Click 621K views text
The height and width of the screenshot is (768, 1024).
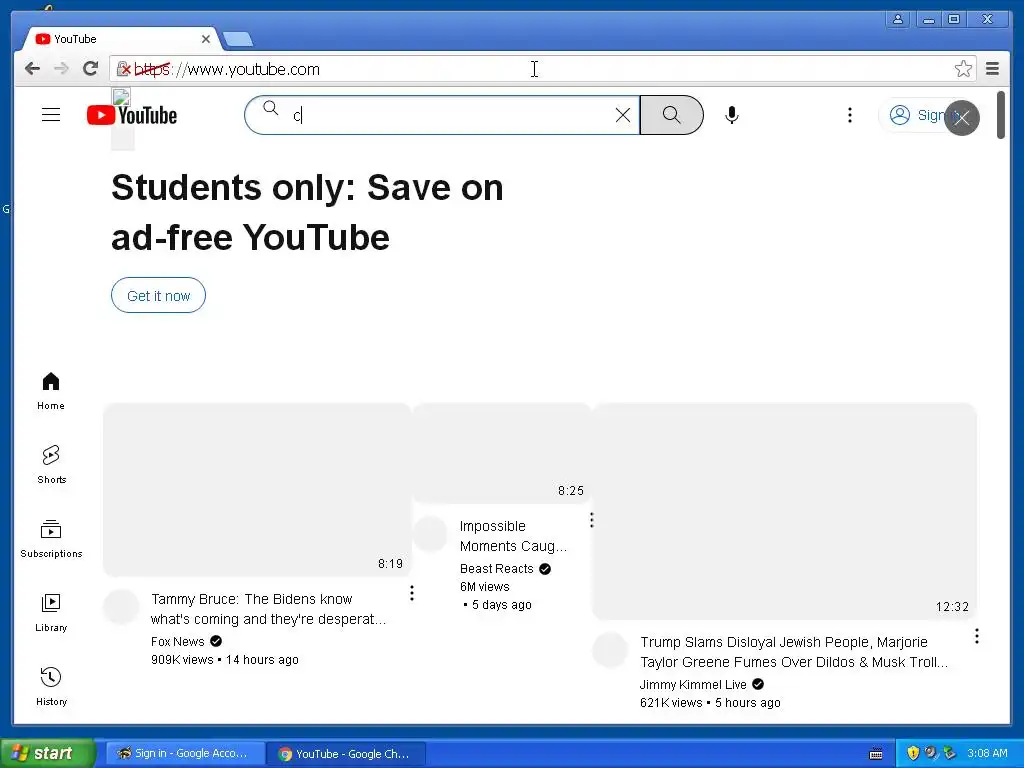(671, 703)
